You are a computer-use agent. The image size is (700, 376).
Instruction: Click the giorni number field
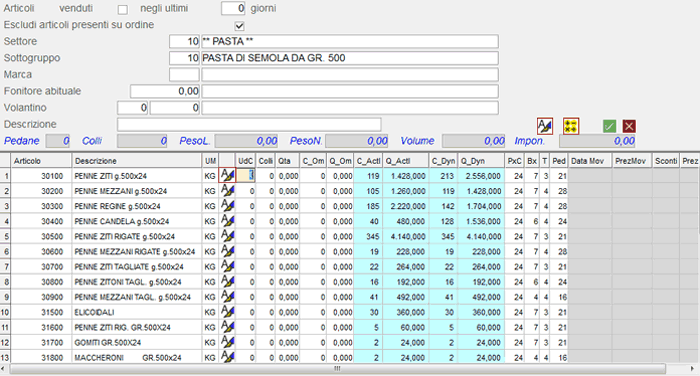(233, 8)
